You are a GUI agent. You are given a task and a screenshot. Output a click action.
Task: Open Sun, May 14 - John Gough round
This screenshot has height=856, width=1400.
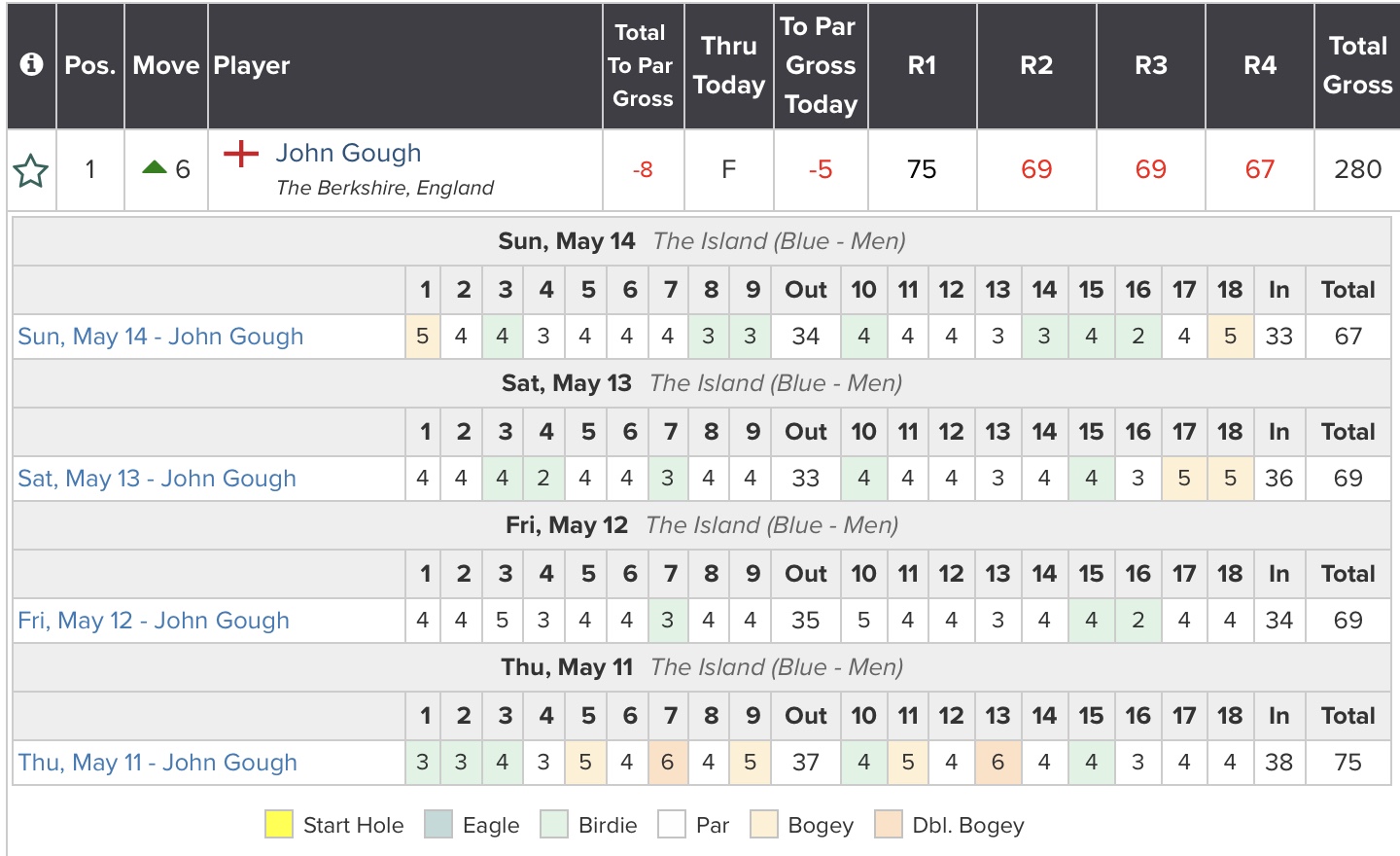point(160,337)
